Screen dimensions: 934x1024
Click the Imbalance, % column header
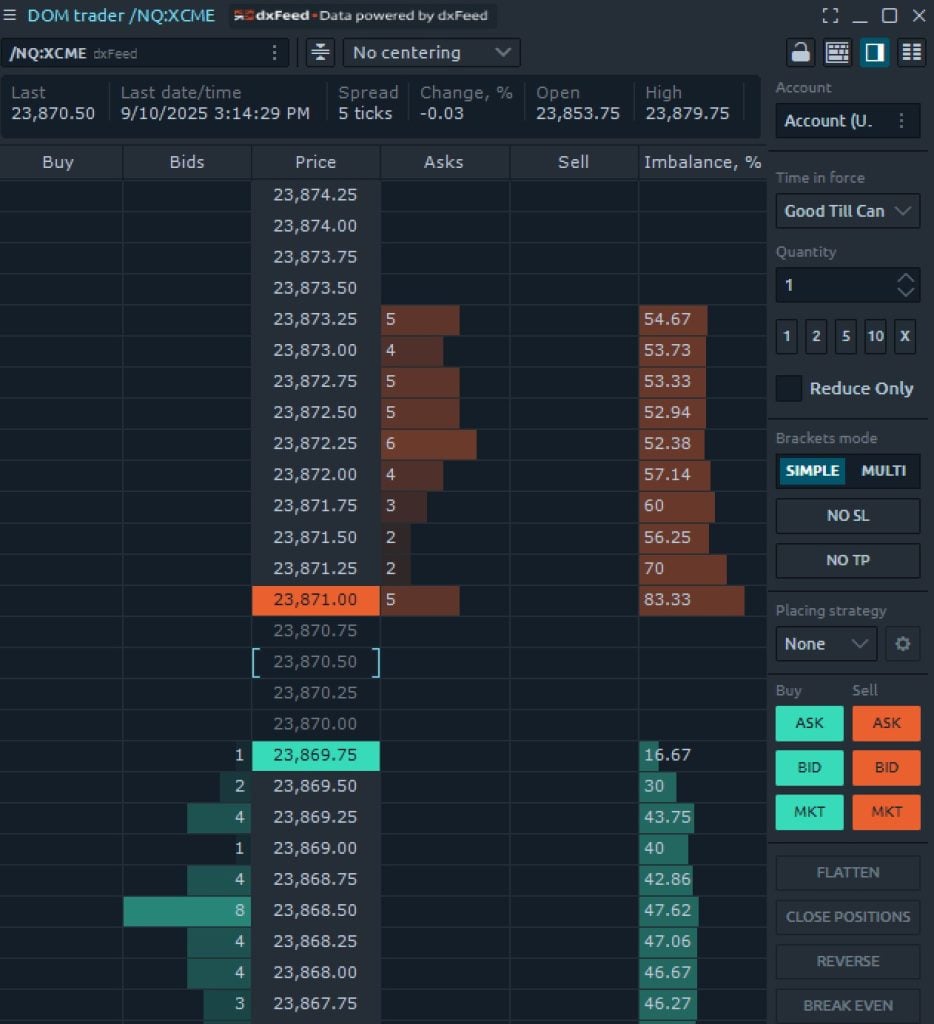pyautogui.click(x=702, y=162)
